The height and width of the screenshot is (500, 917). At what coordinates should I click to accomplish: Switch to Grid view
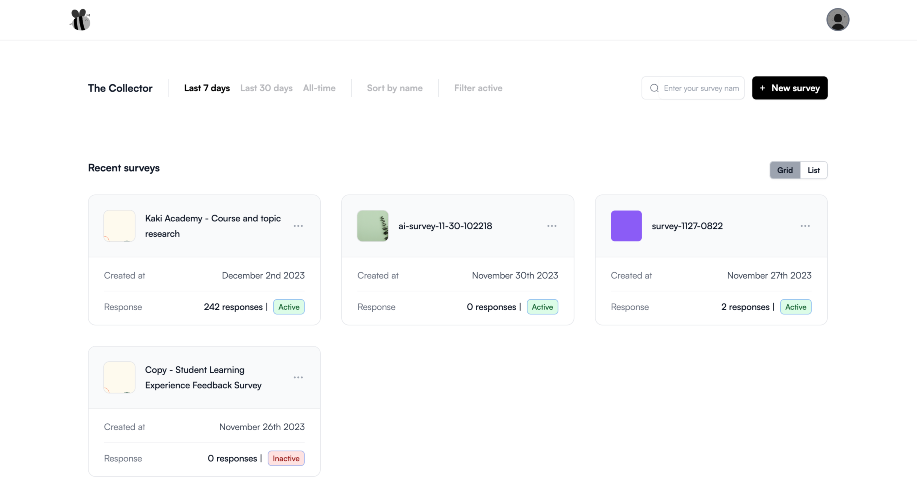pos(785,170)
